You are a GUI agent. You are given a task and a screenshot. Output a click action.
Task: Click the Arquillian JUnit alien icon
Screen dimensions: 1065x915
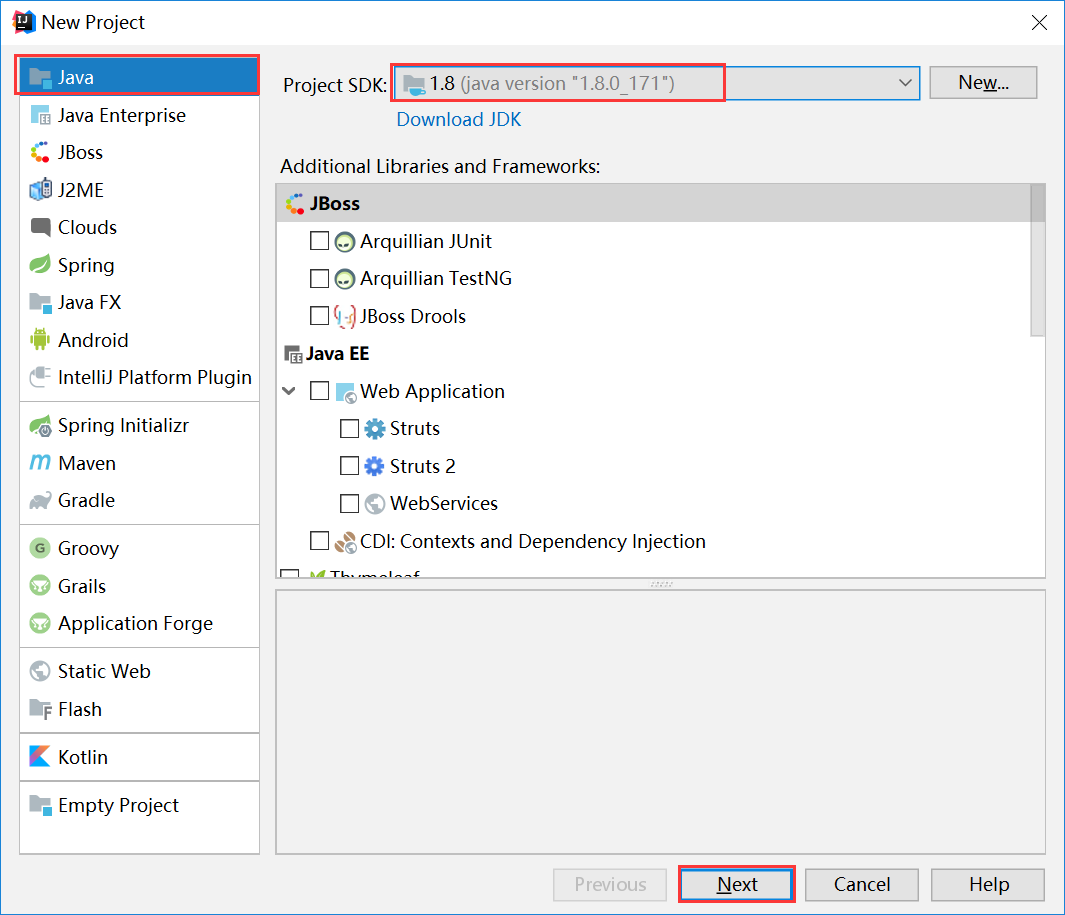pyautogui.click(x=345, y=242)
